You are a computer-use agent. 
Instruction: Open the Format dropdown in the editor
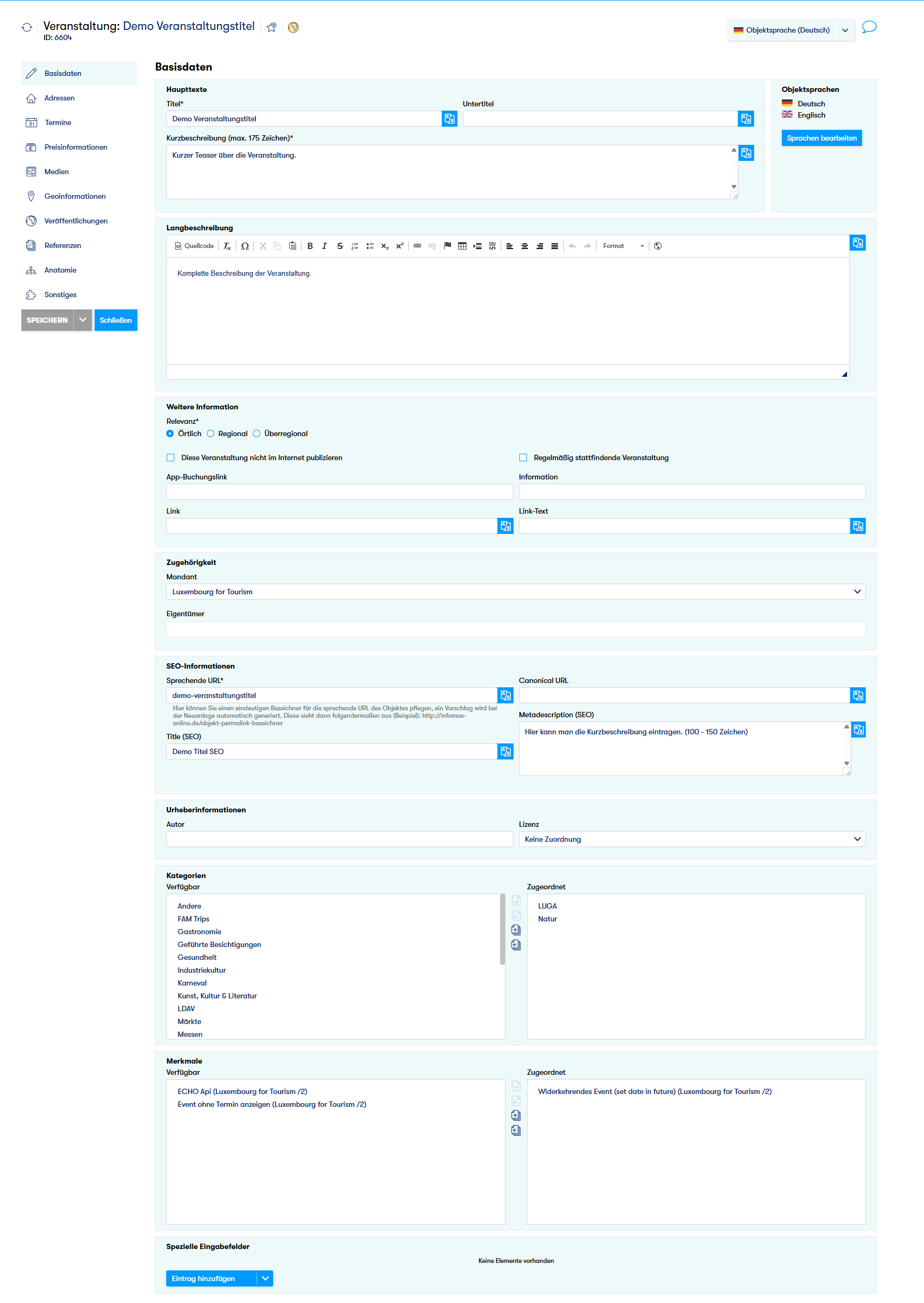pyautogui.click(x=624, y=246)
